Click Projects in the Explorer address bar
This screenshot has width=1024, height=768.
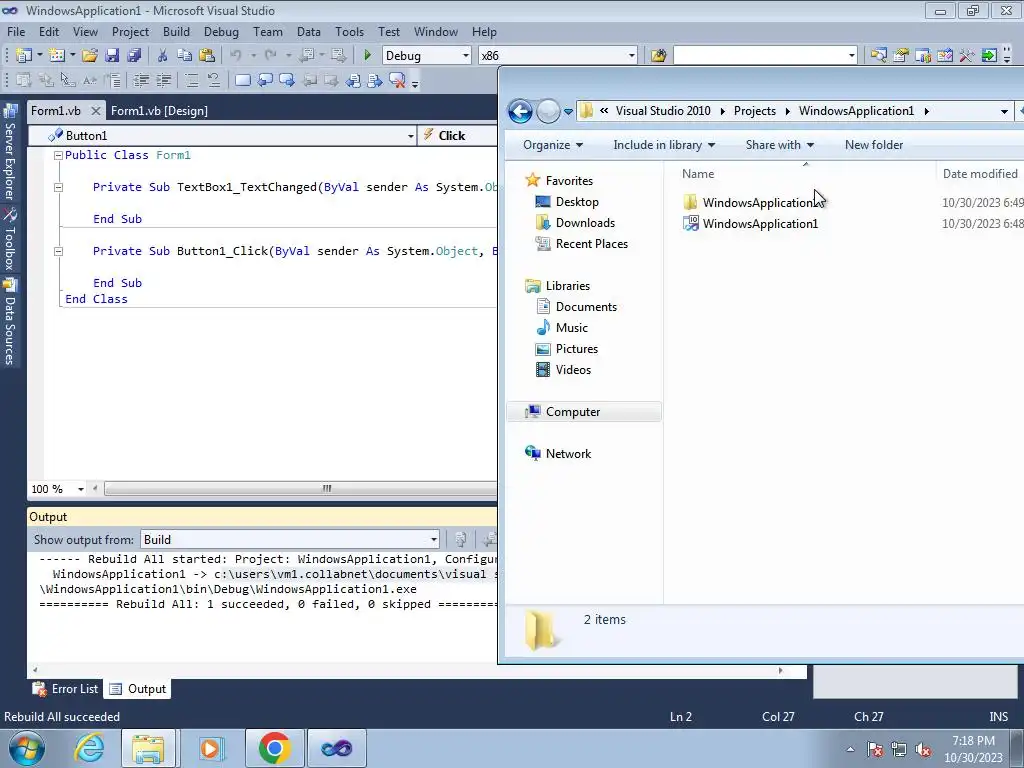click(754, 111)
